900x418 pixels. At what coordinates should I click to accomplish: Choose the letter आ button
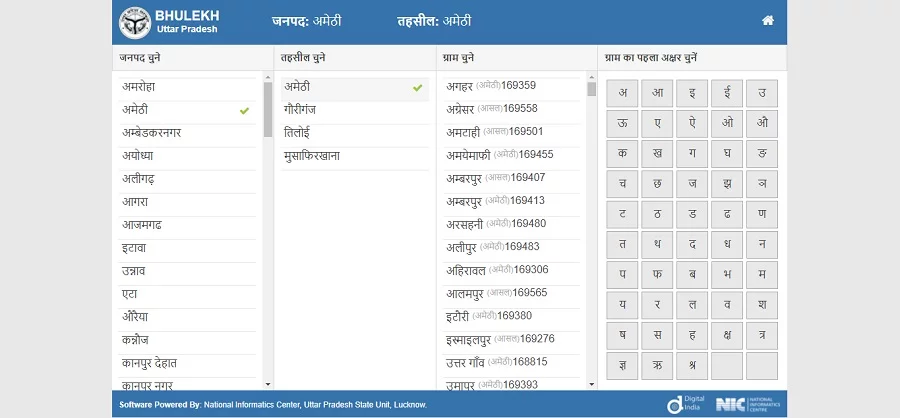click(x=657, y=94)
